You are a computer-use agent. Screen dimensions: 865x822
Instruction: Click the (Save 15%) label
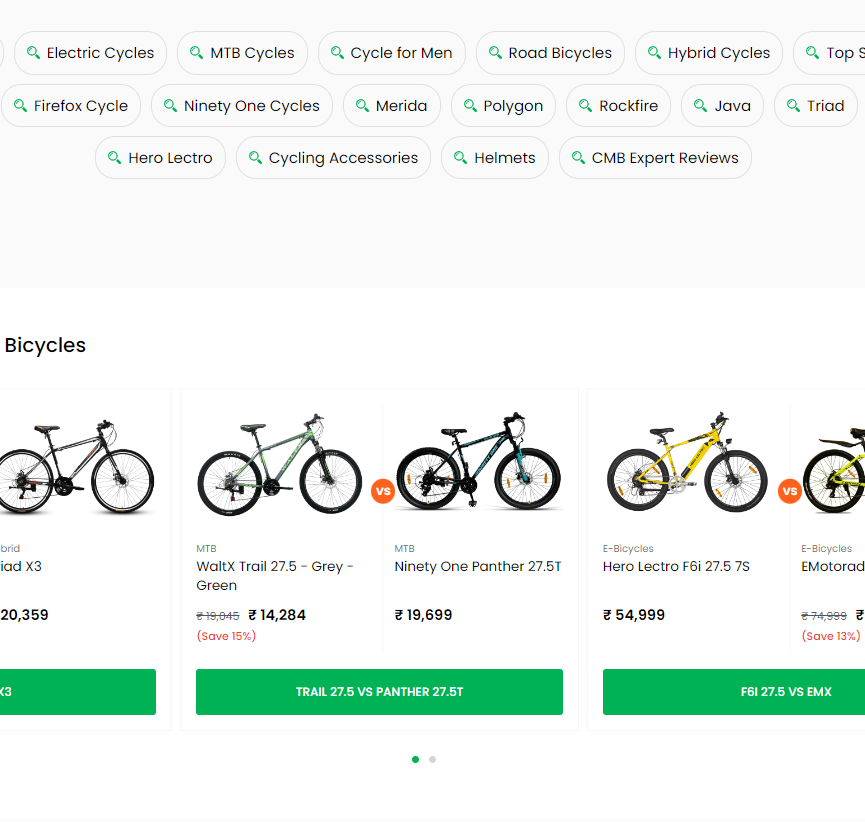click(226, 636)
